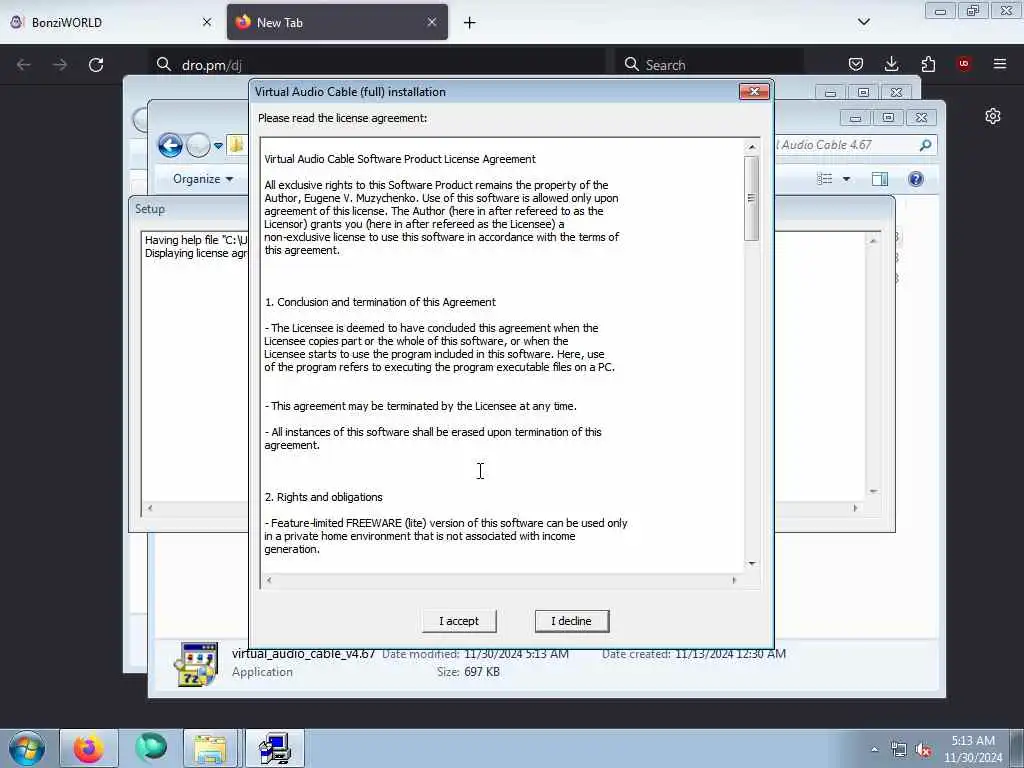Switch to the New Tab browser tab
The height and width of the screenshot is (768, 1024).
(x=337, y=22)
